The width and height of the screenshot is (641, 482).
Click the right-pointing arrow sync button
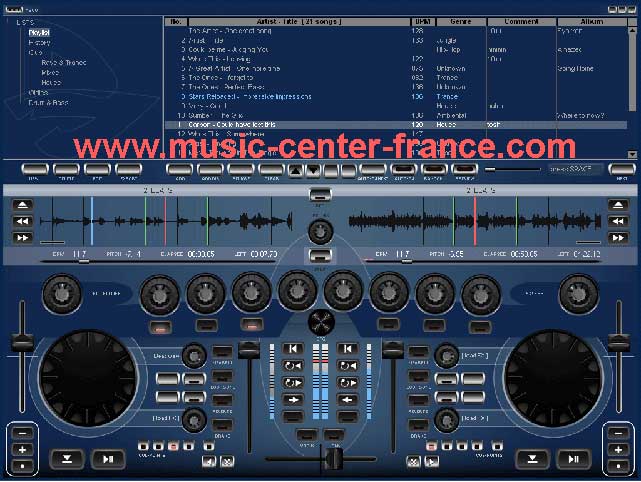tap(293, 399)
